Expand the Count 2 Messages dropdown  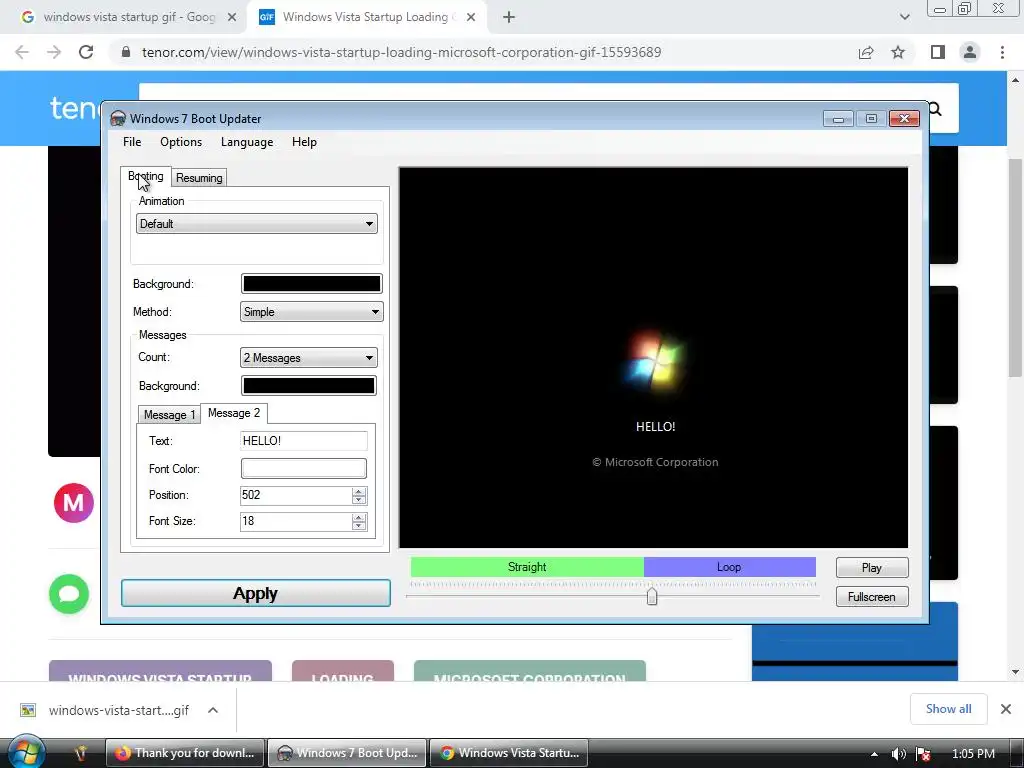coord(308,358)
